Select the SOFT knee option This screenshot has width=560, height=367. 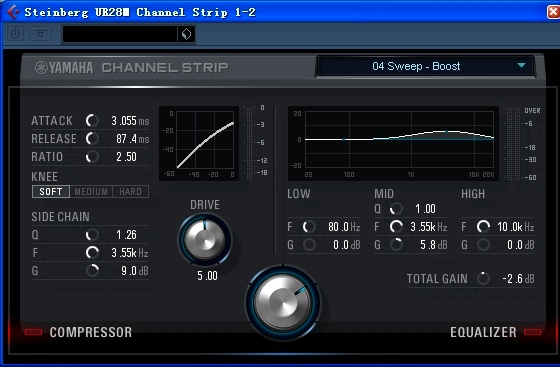tap(51, 192)
